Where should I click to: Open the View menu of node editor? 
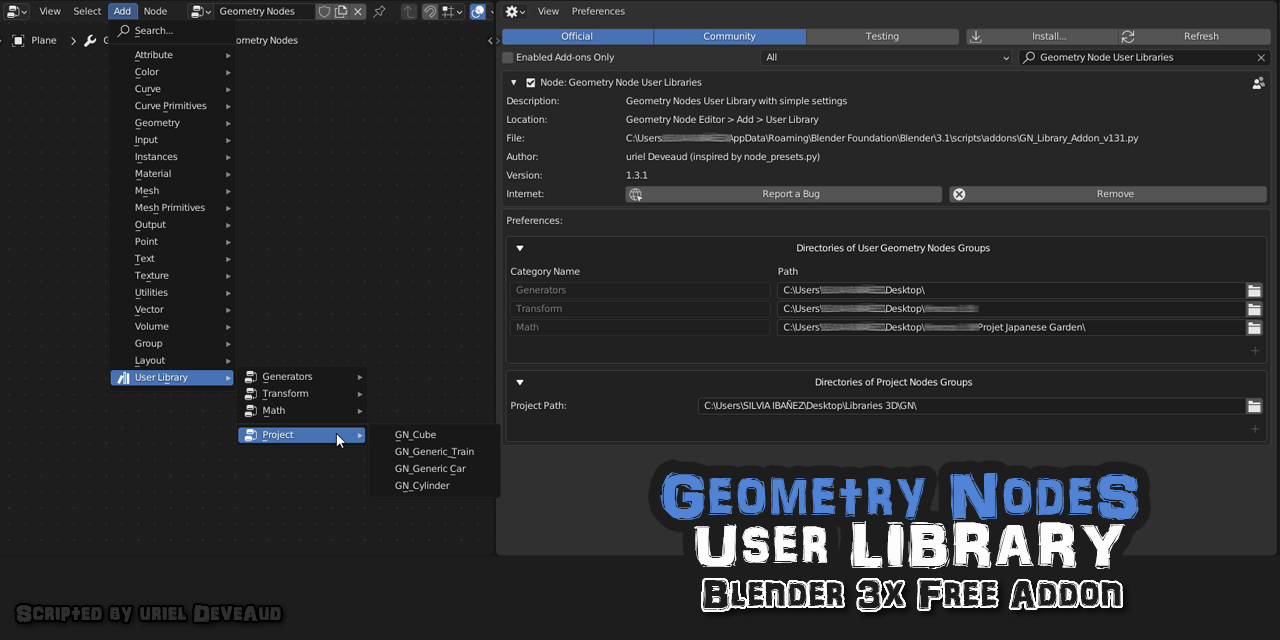(x=50, y=11)
